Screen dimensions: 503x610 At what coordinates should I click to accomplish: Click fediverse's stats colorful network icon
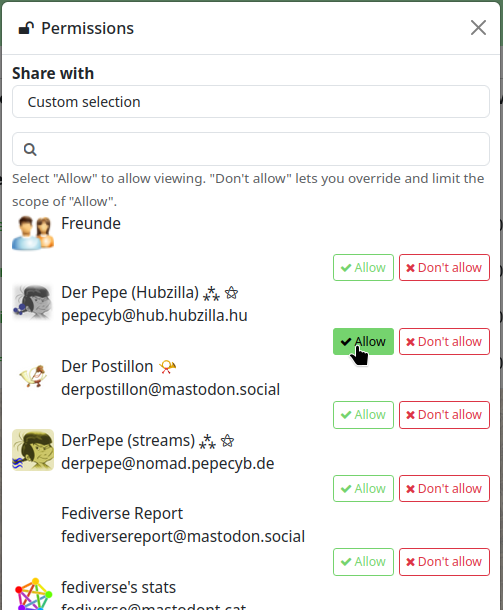coord(33,594)
